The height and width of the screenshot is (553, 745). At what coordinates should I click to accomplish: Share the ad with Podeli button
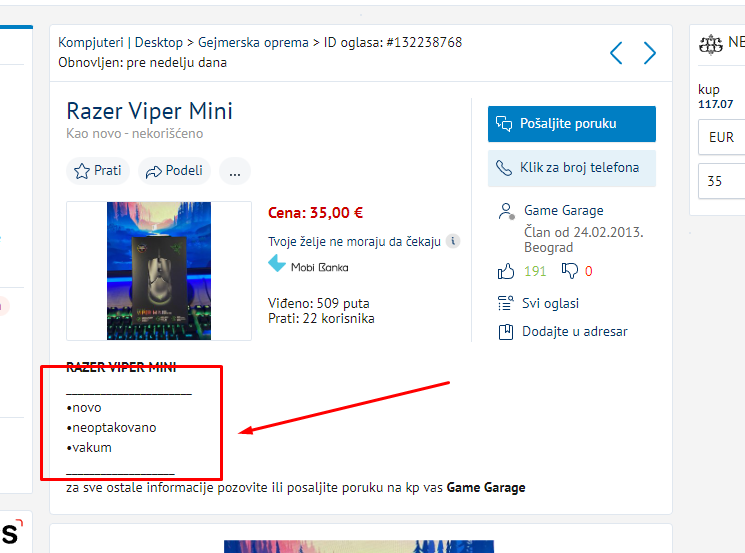click(x=174, y=171)
